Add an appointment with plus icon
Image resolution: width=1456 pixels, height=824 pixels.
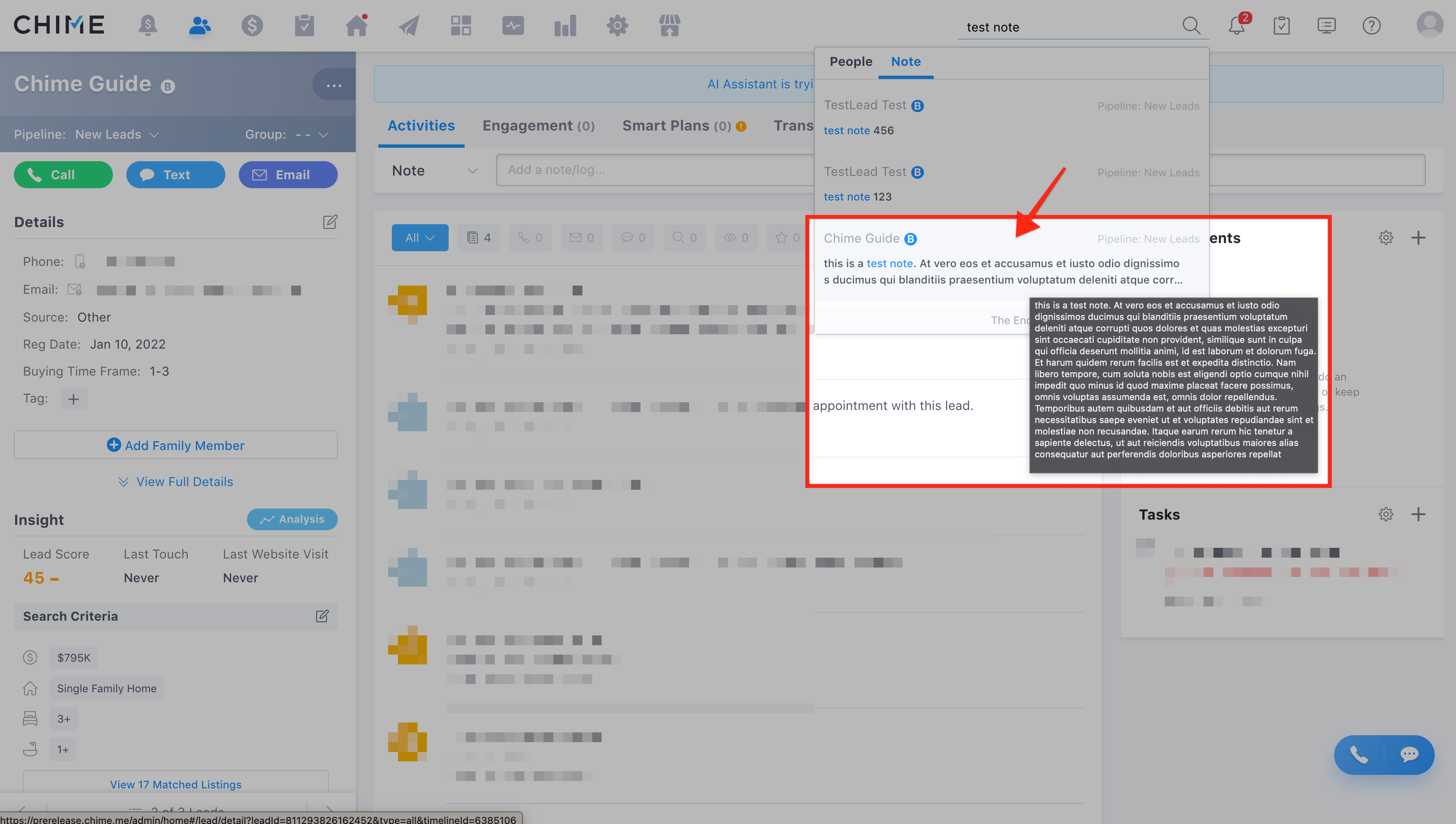coord(1418,238)
